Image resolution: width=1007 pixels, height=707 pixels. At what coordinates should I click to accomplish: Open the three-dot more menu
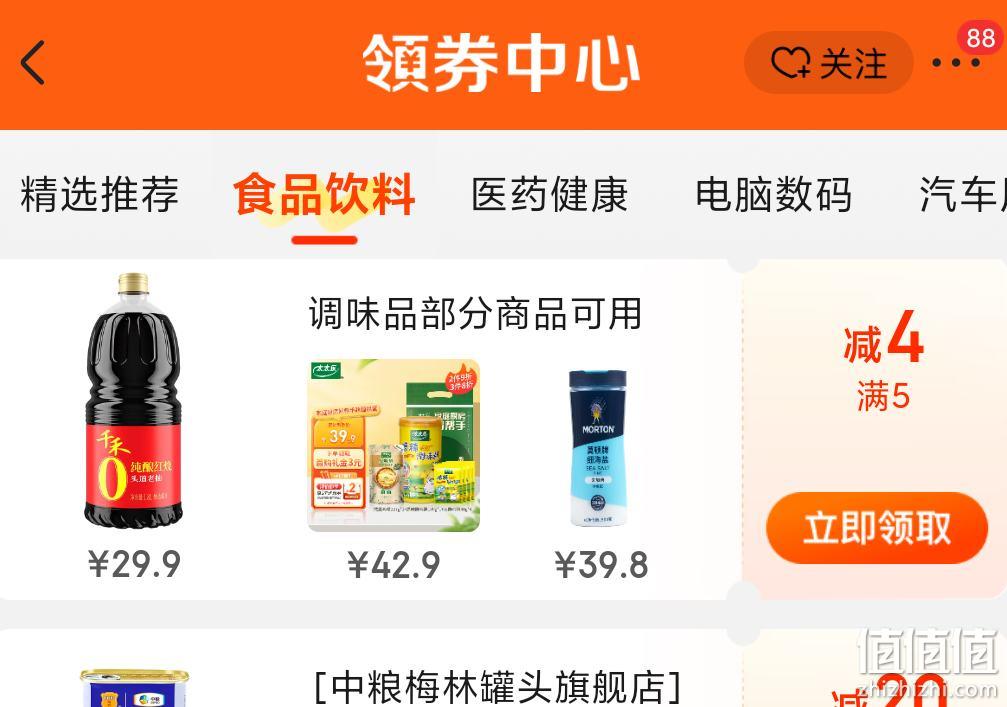tap(956, 63)
